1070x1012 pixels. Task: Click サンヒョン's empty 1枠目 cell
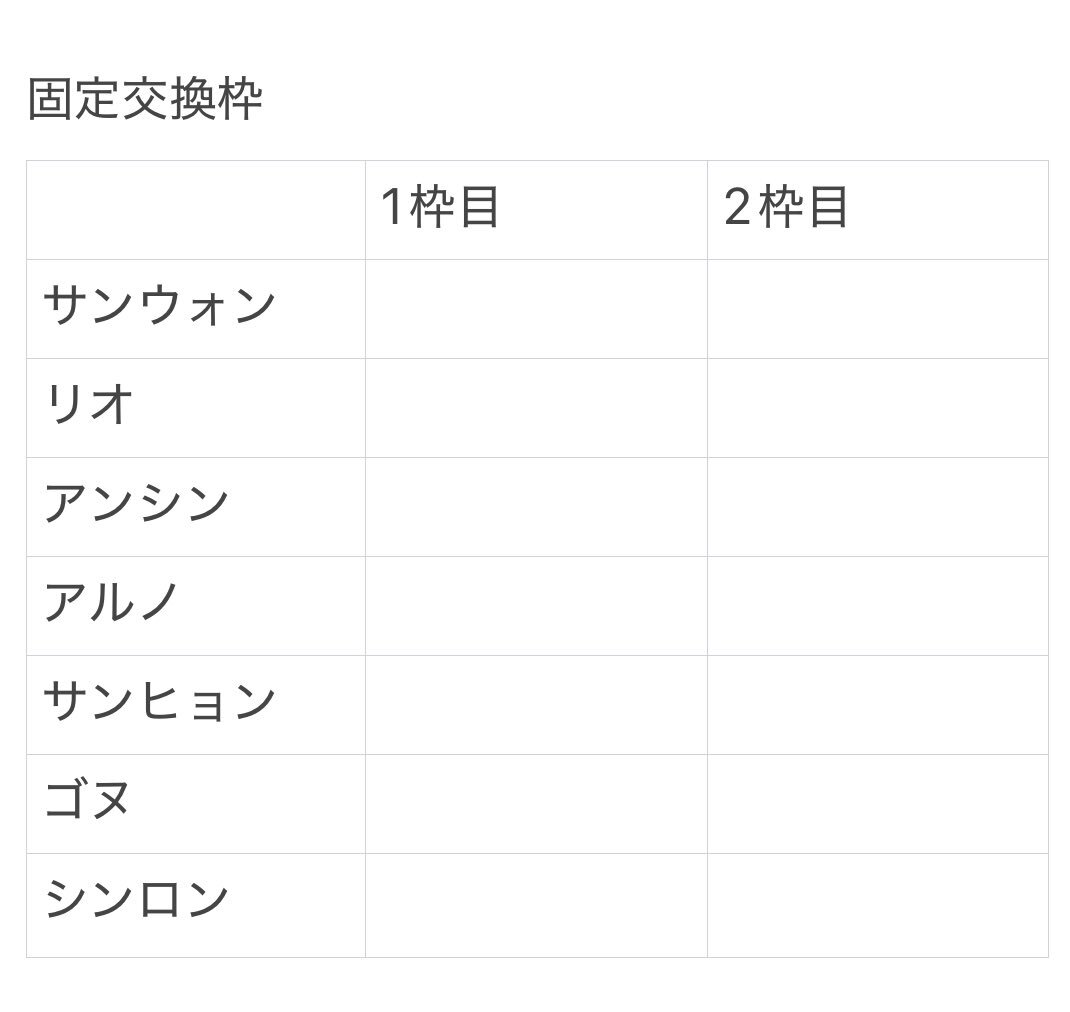[x=536, y=705]
